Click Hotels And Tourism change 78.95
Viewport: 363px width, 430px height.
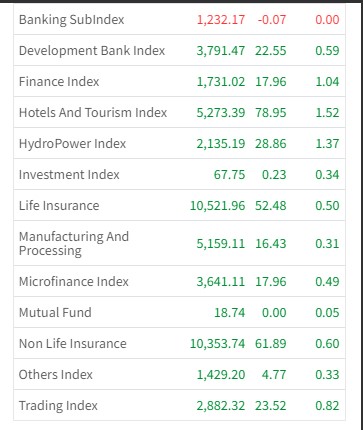pyautogui.click(x=271, y=113)
